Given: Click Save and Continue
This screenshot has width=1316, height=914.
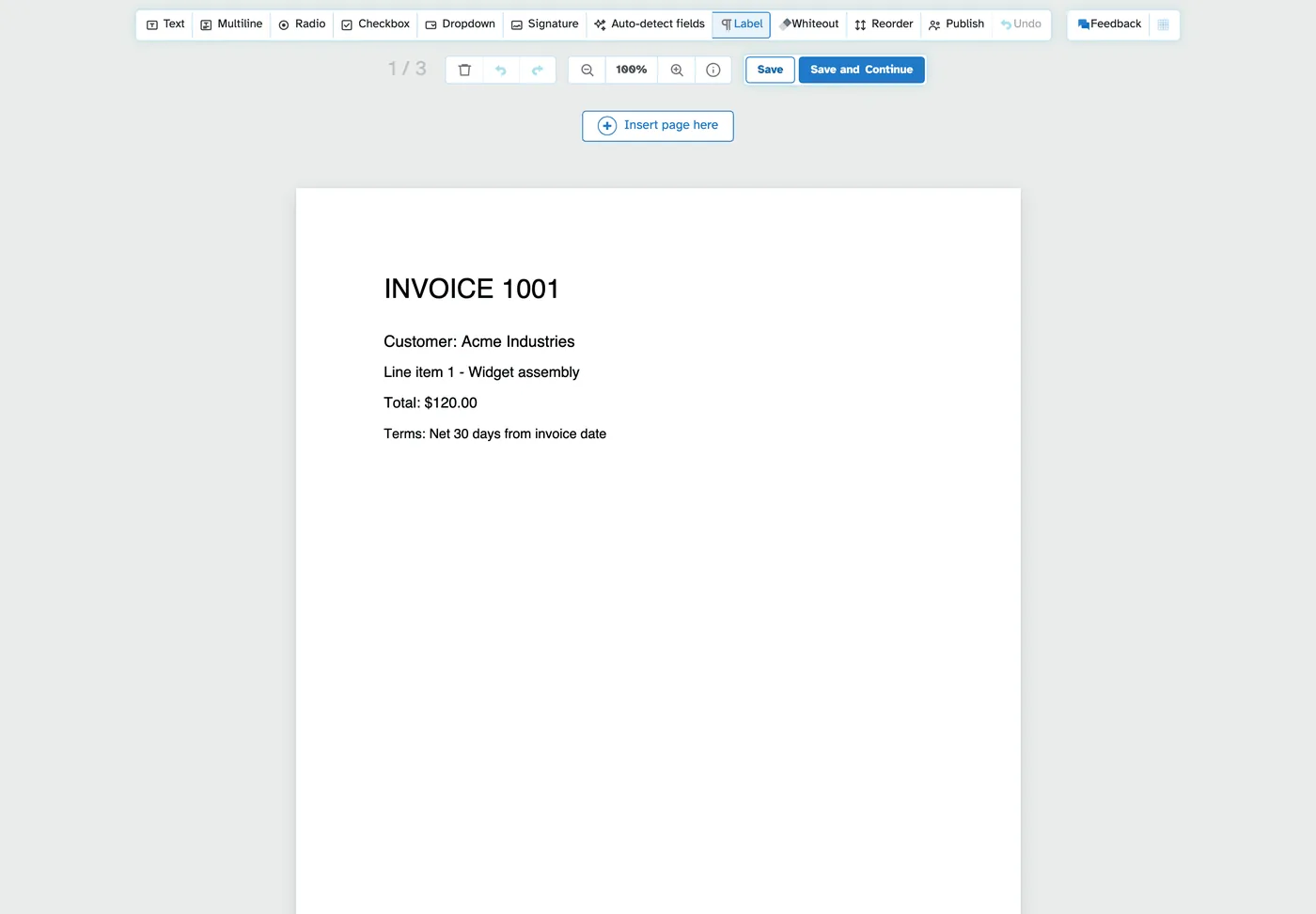Looking at the screenshot, I should coord(862,70).
